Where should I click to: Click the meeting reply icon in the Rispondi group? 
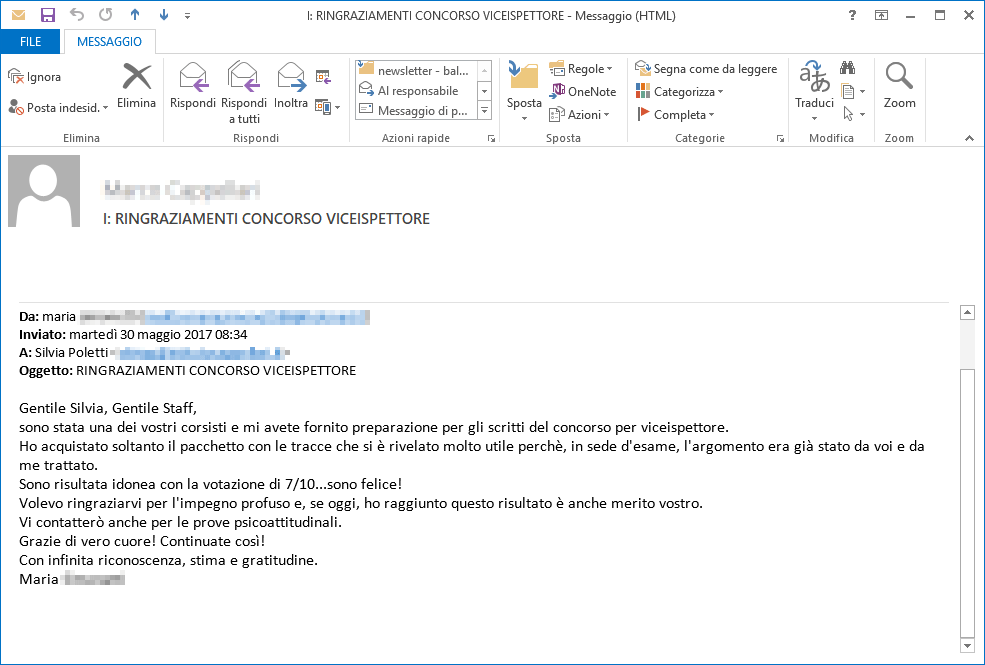tap(323, 77)
